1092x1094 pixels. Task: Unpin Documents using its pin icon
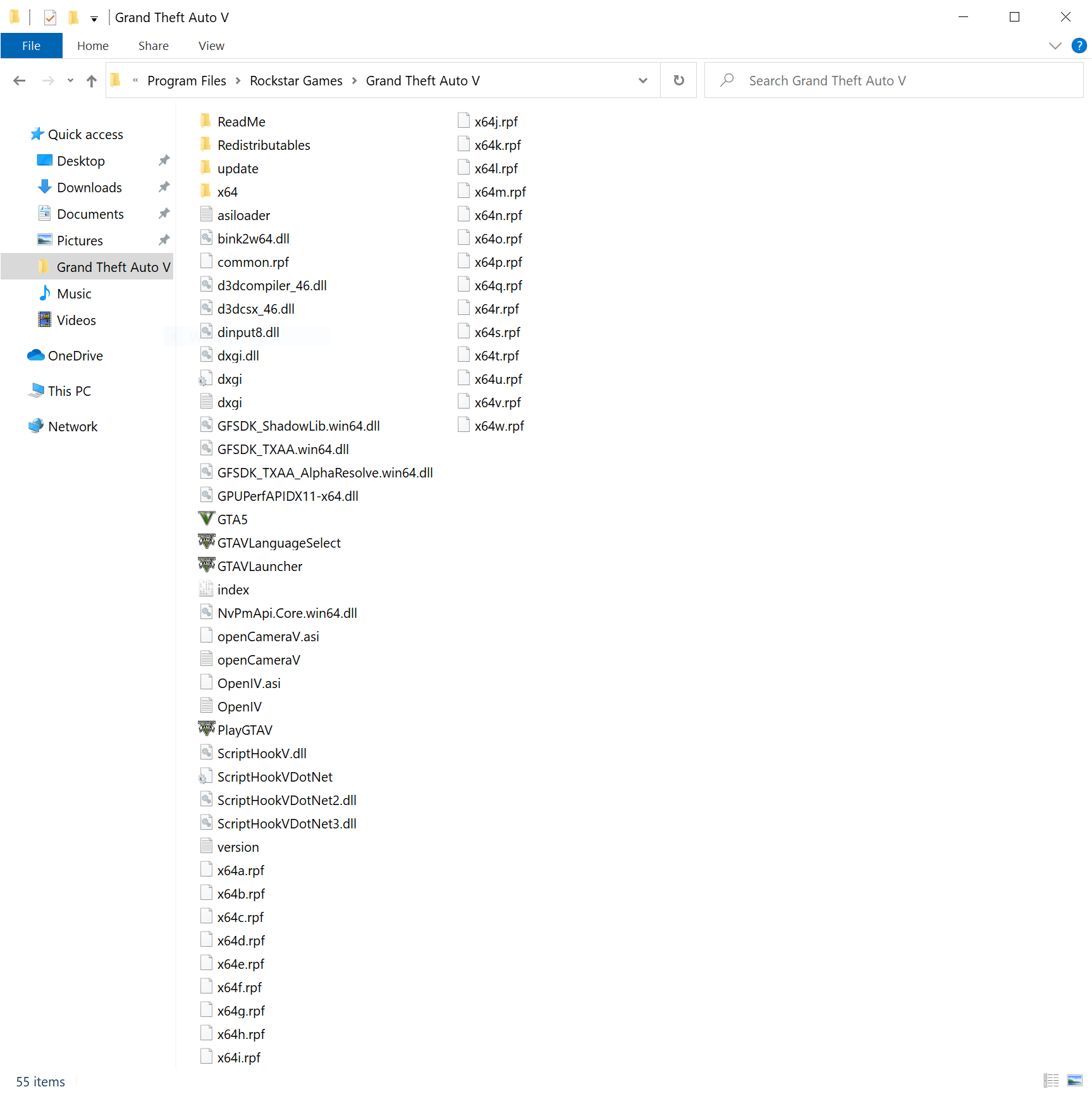click(x=164, y=214)
